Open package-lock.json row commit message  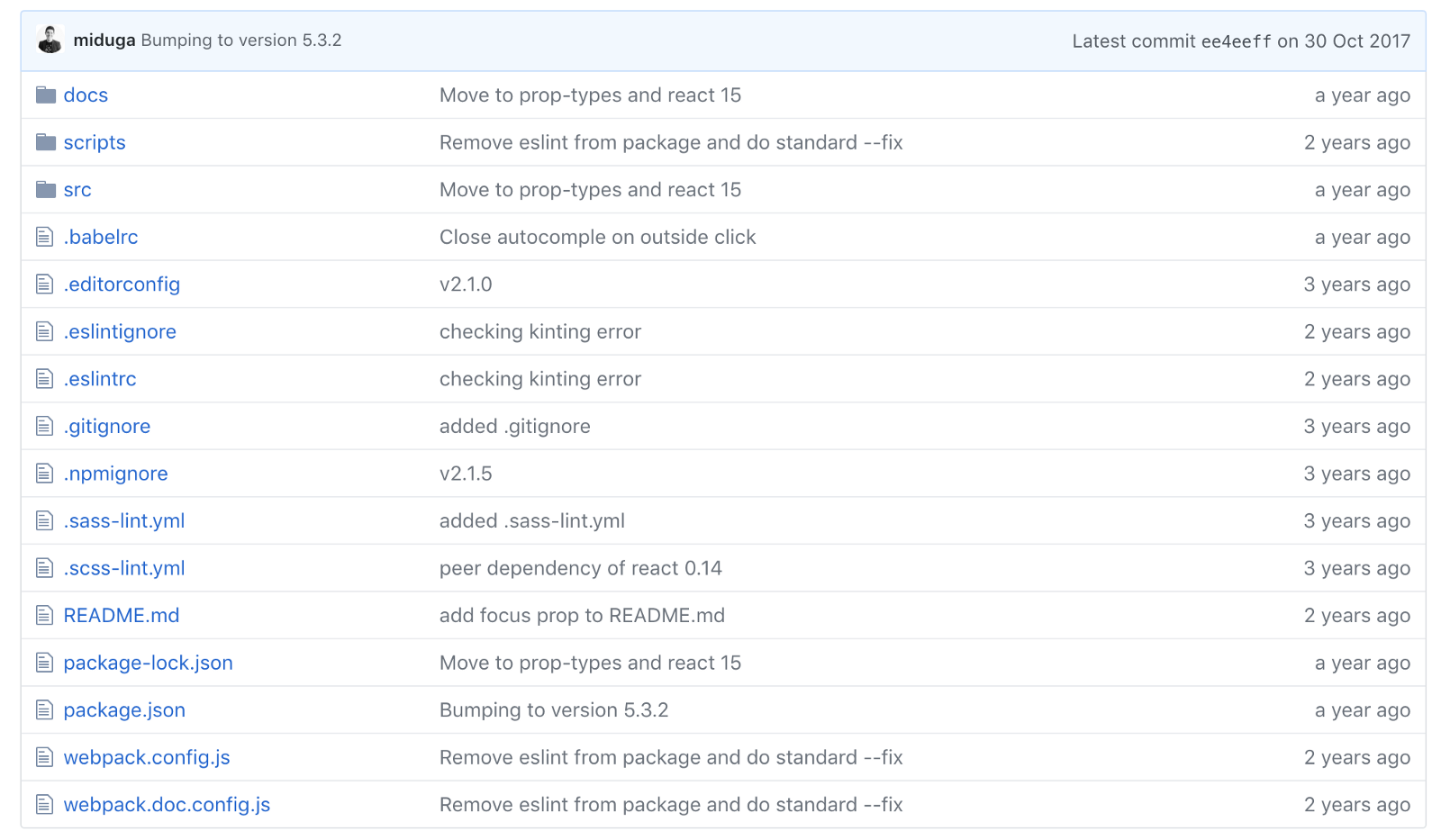click(x=590, y=664)
